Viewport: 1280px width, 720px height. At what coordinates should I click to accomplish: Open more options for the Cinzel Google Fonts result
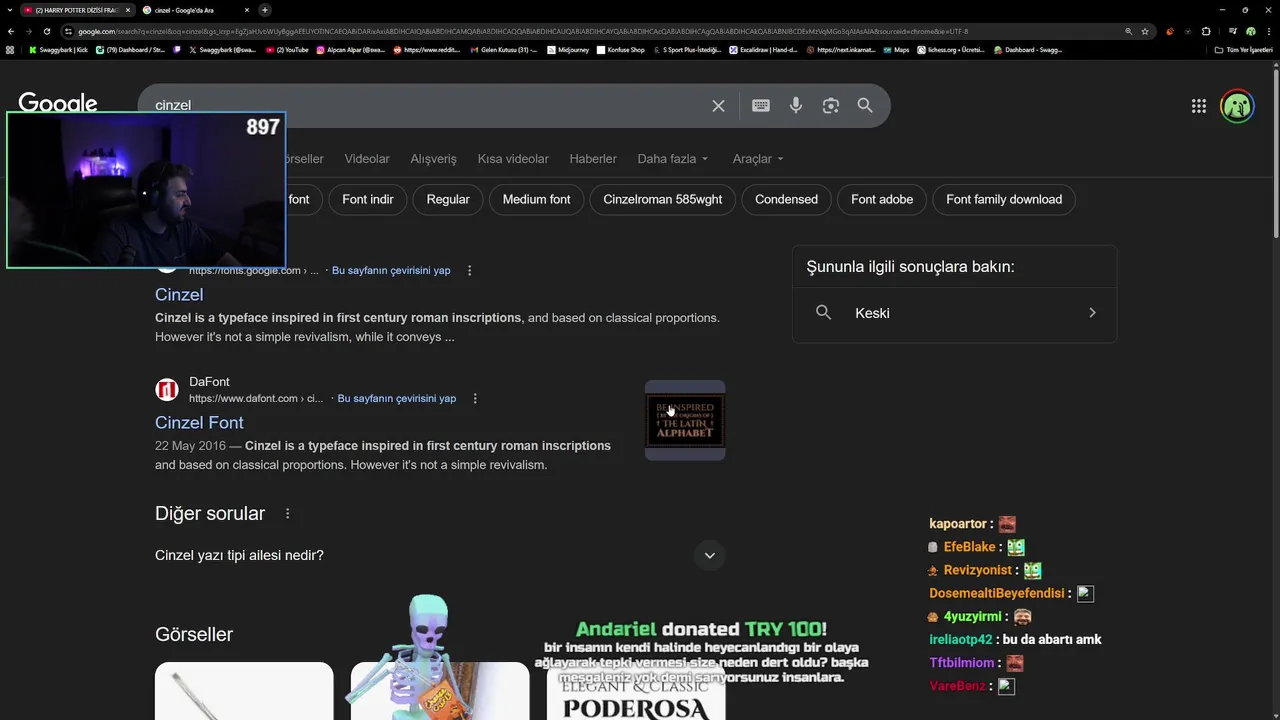pos(469,270)
